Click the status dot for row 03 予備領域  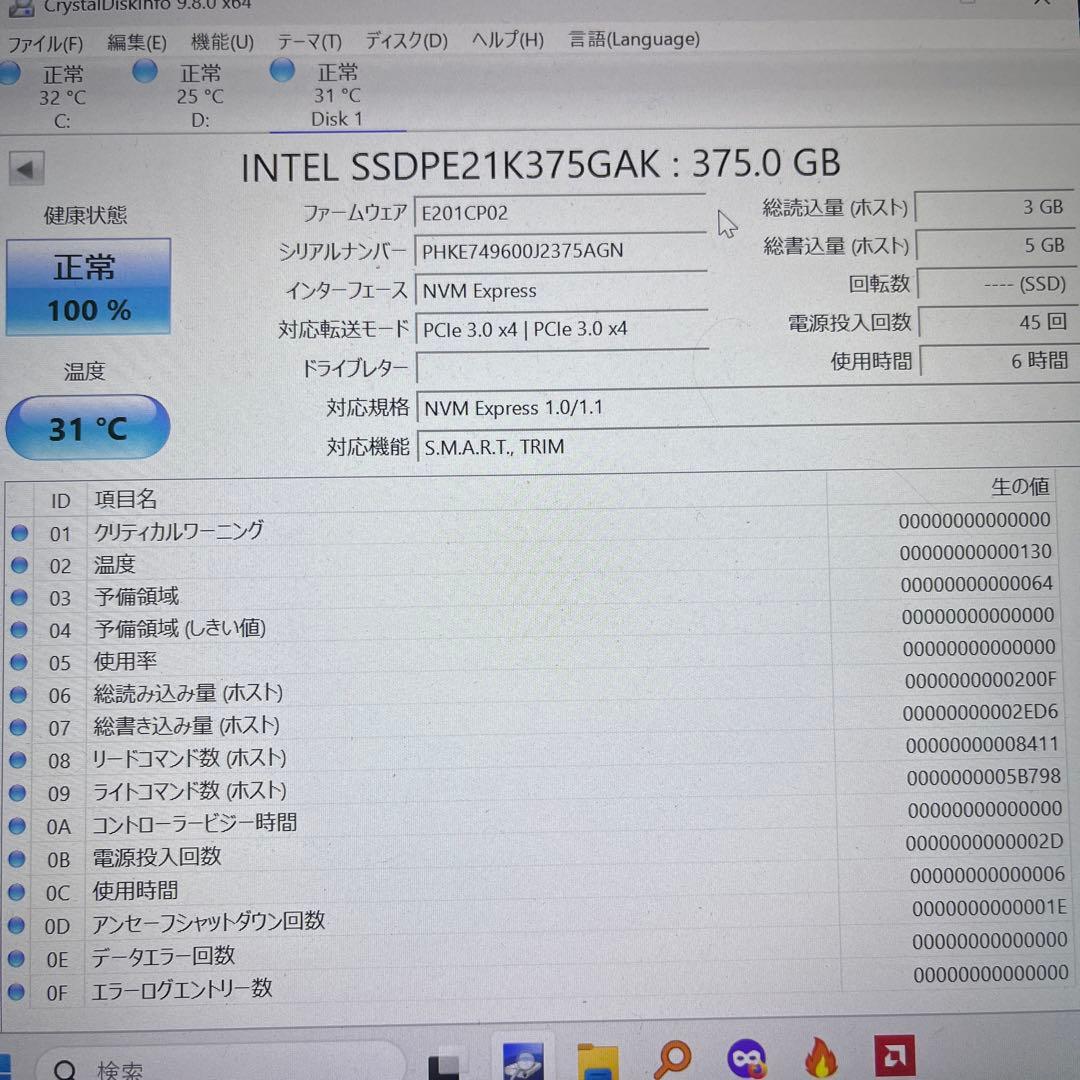coord(19,597)
